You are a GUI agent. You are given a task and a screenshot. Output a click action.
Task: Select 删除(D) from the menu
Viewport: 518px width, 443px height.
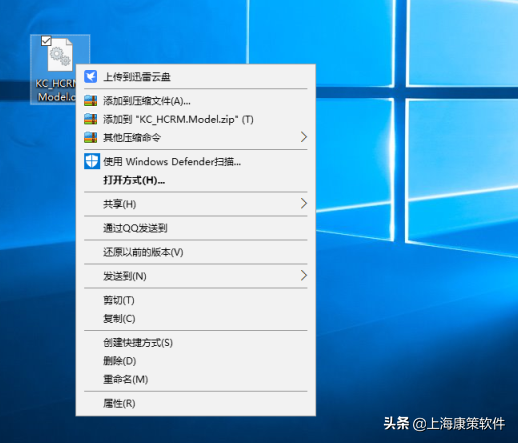click(x=196, y=361)
